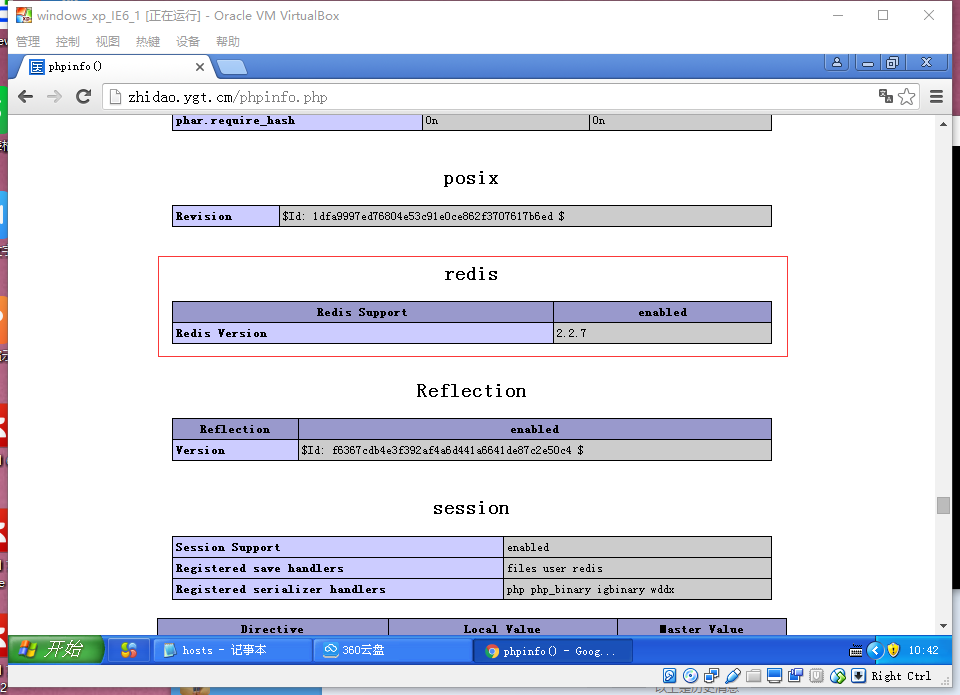Click VirtualBox network adapters icon
The height and width of the screenshot is (695, 960).
(x=711, y=675)
